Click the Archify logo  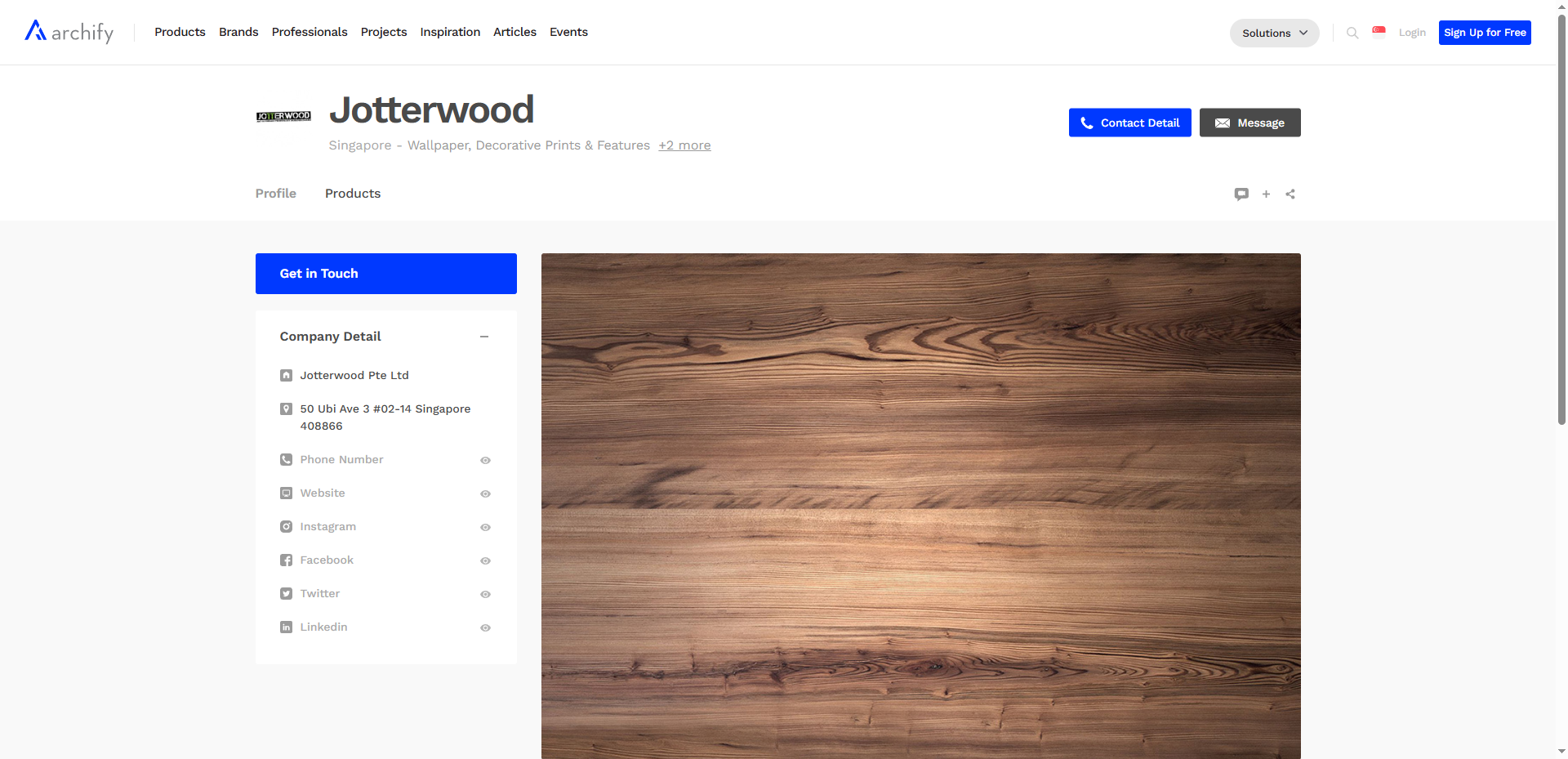pyautogui.click(x=69, y=32)
